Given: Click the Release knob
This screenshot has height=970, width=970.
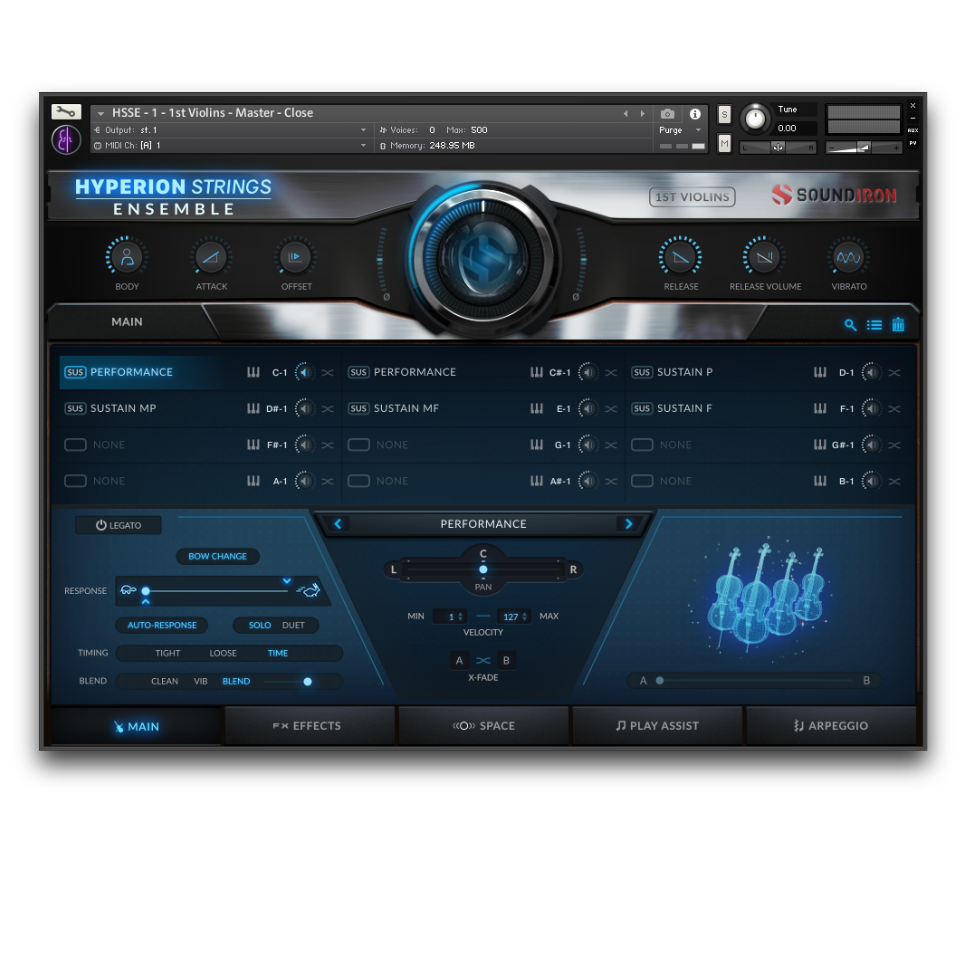Looking at the screenshot, I should 680,256.
